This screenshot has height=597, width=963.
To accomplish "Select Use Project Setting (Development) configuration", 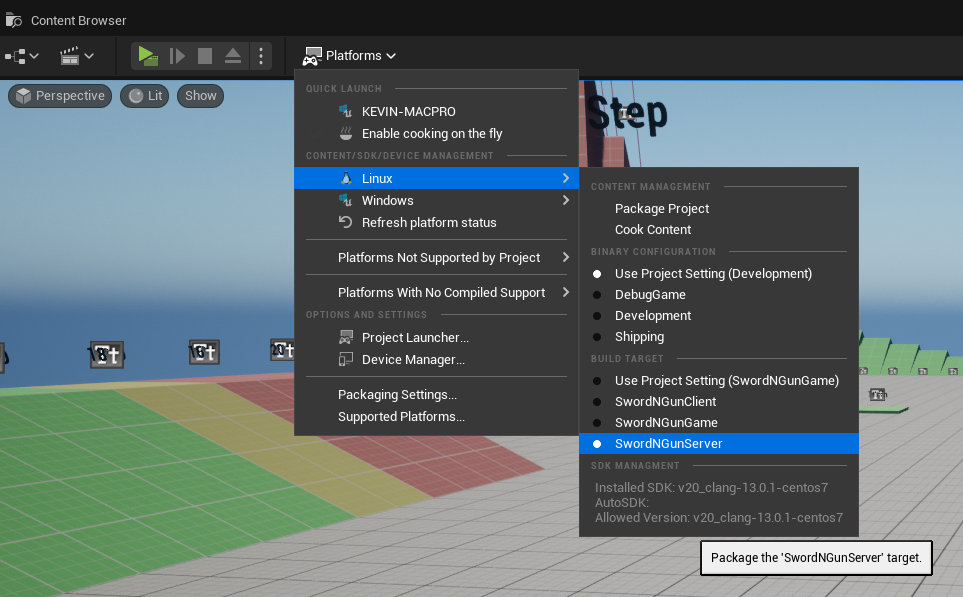I will 719,274.
